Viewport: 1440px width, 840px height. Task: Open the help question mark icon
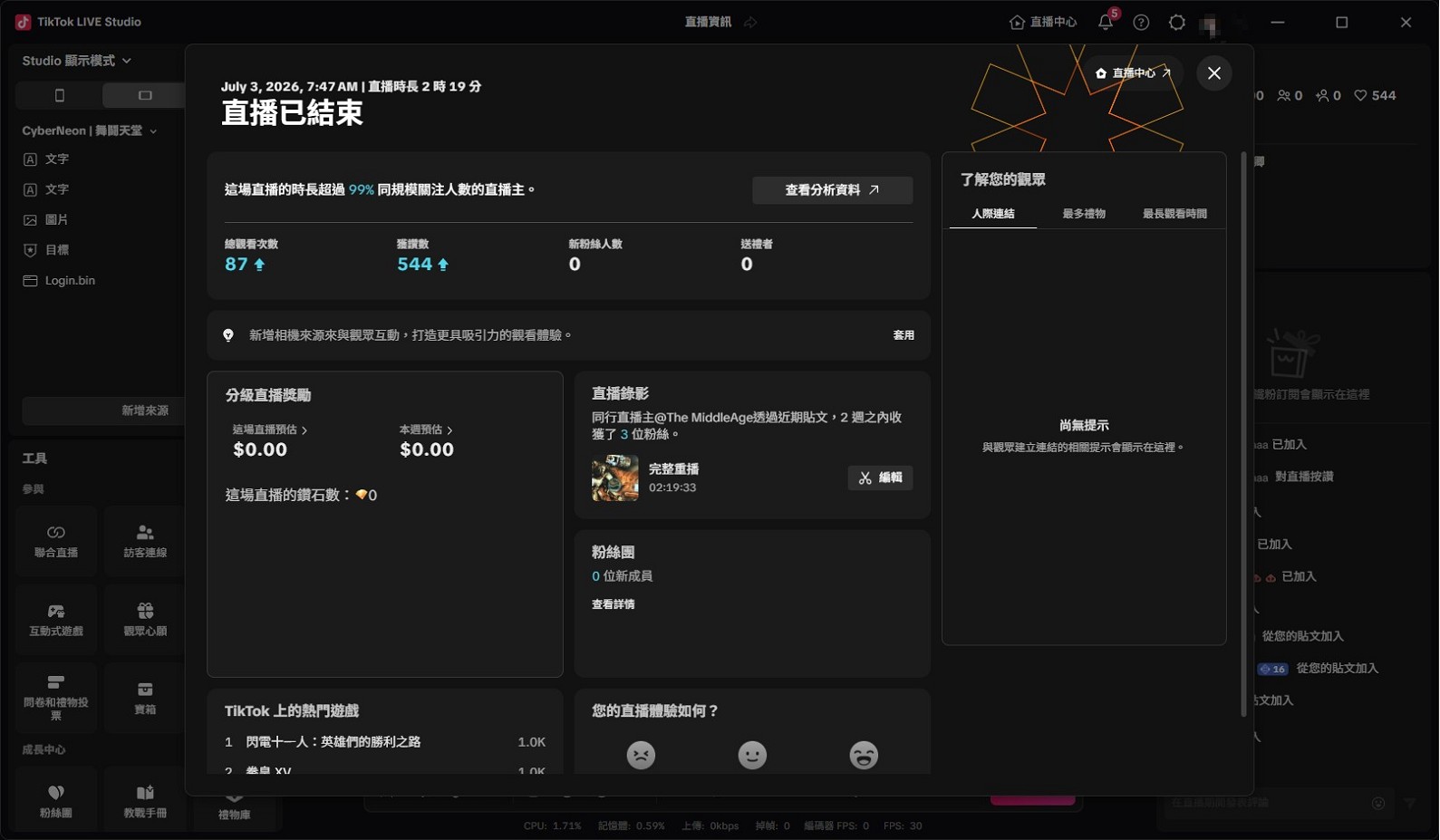click(x=1141, y=23)
